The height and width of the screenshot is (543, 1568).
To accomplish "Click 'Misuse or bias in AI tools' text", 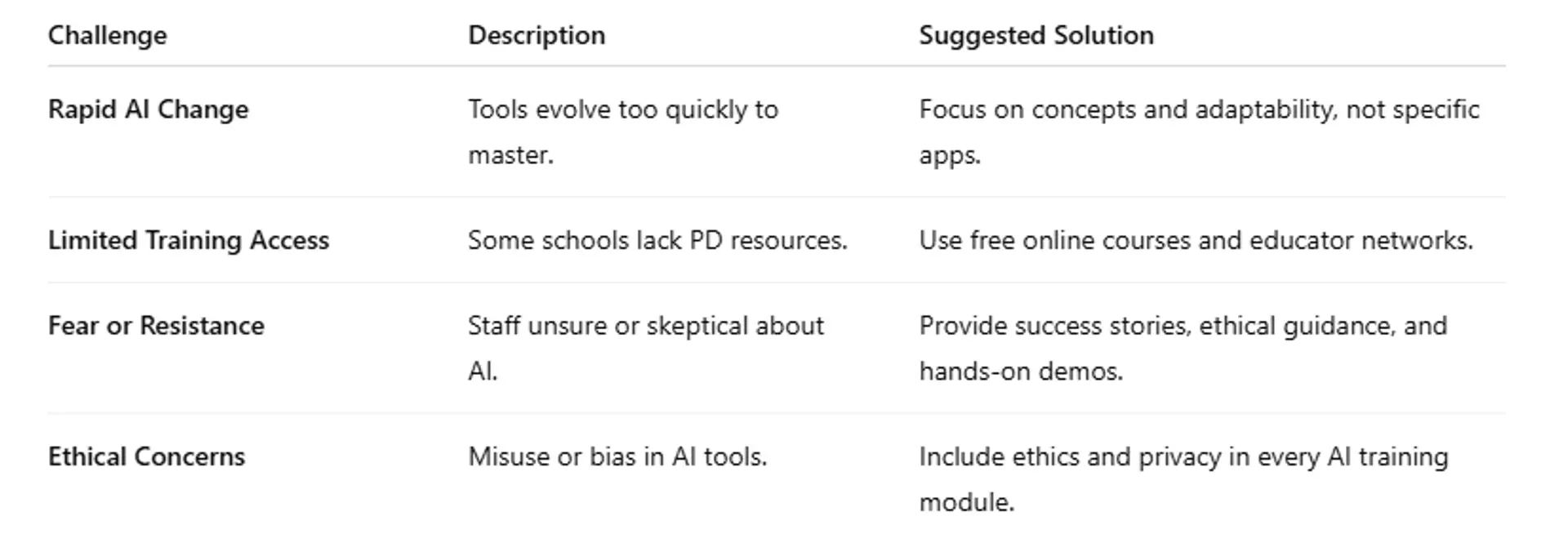I will pos(617,456).
